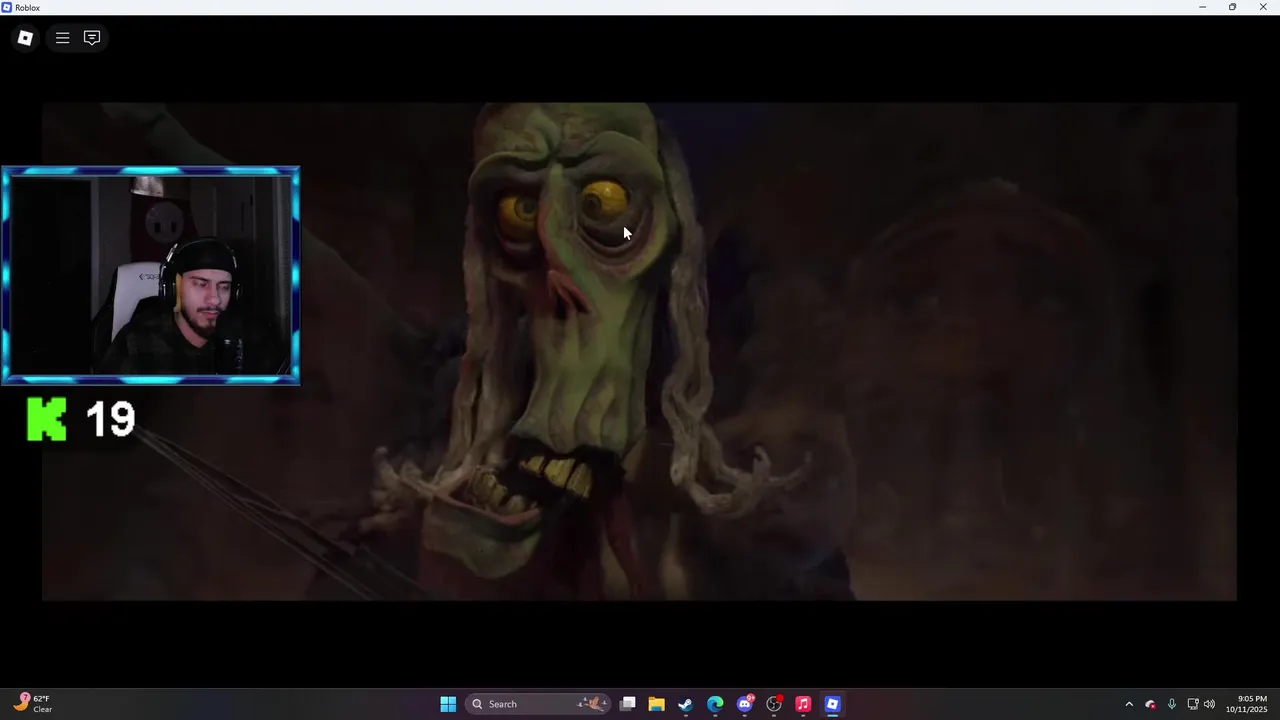Open the volume speaker tray icon
The image size is (1280, 720).
point(1209,704)
